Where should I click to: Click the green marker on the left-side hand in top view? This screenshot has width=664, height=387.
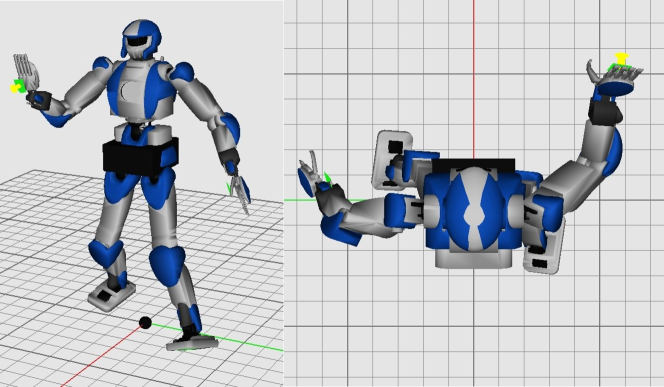pyautogui.click(x=327, y=177)
